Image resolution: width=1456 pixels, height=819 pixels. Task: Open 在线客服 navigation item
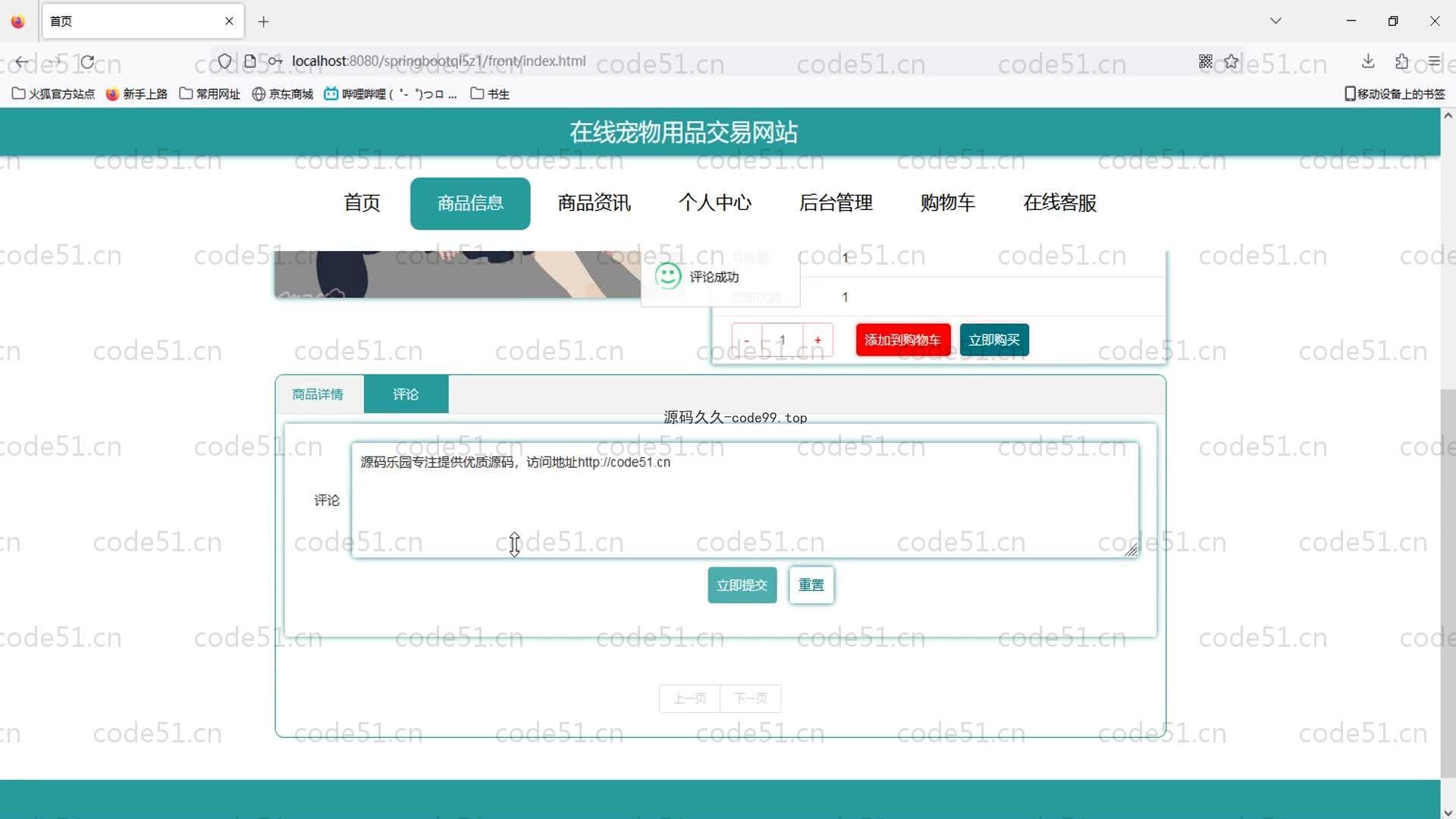click(1059, 203)
